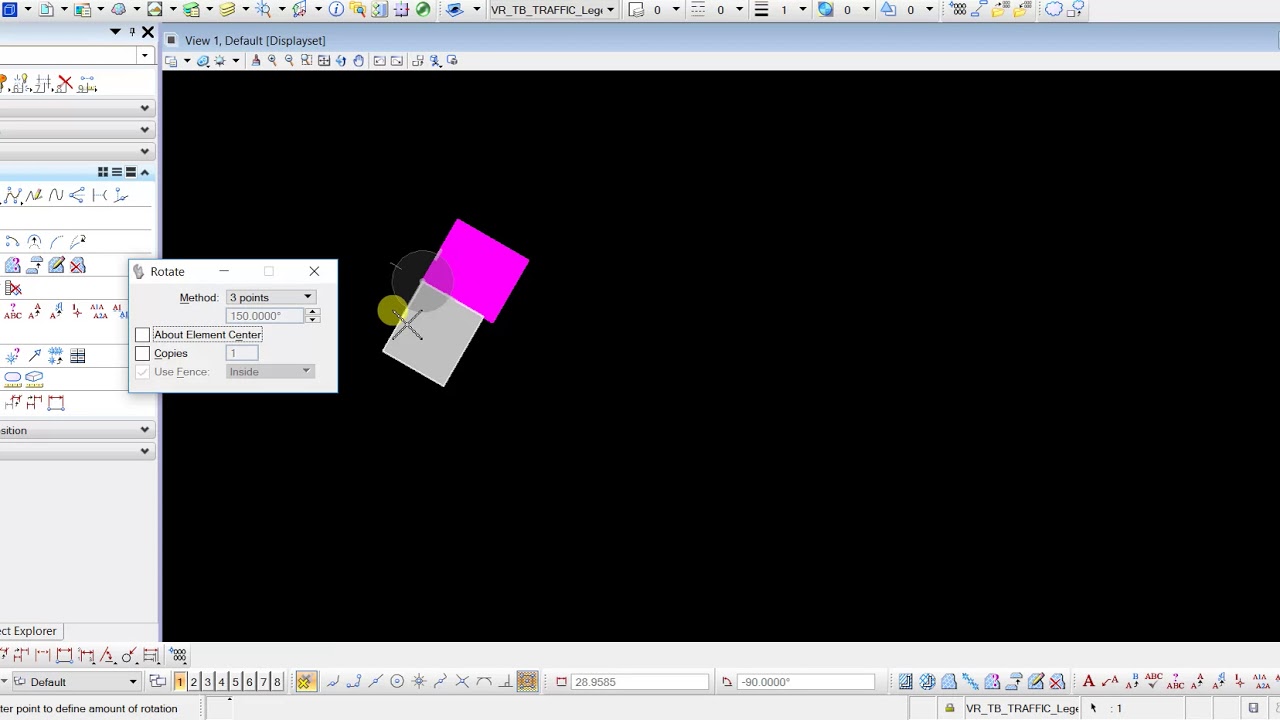Click the rotation angle stepper arrows
The image size is (1280, 720).
pyautogui.click(x=313, y=316)
